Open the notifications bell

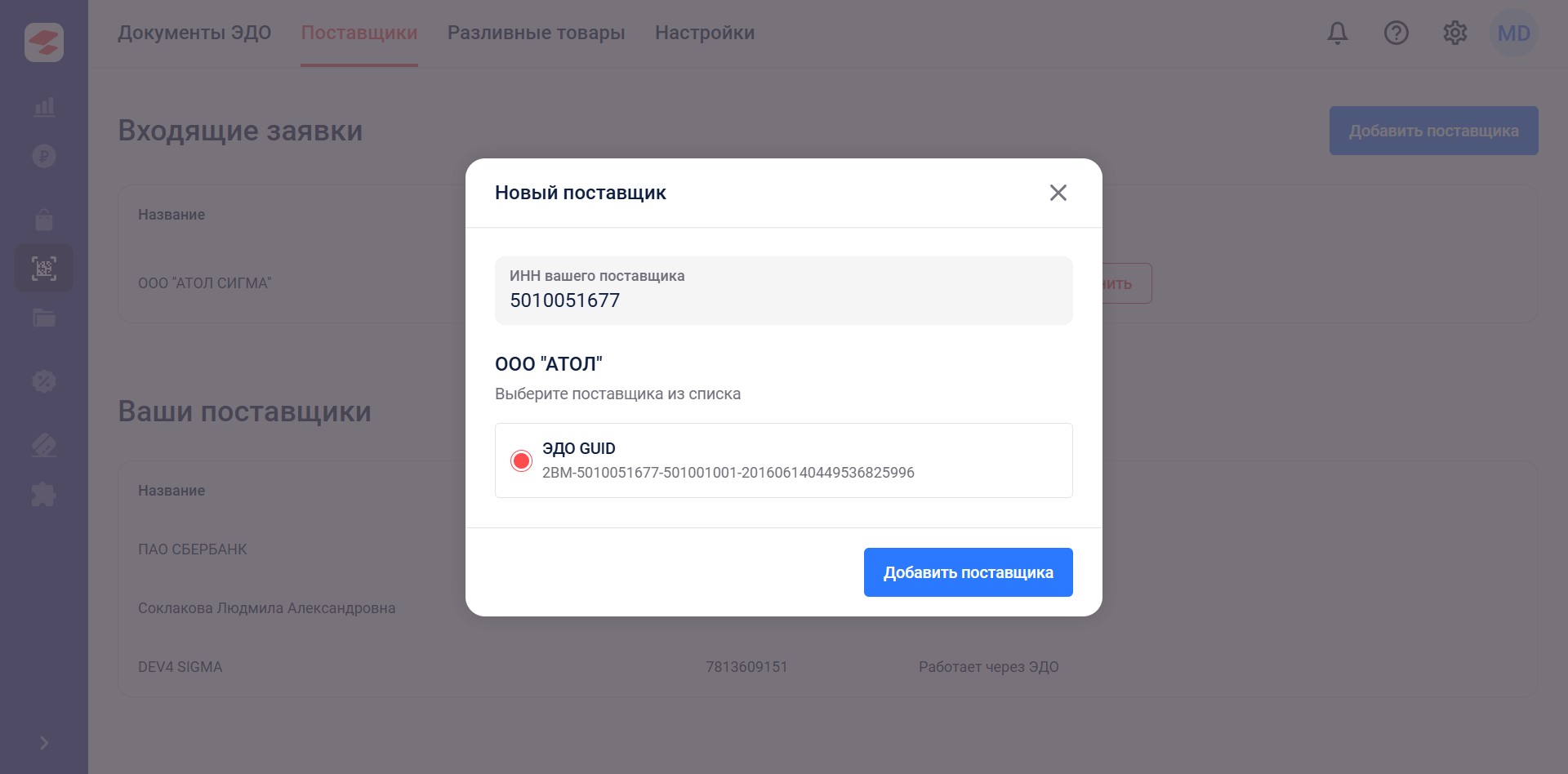[1337, 33]
